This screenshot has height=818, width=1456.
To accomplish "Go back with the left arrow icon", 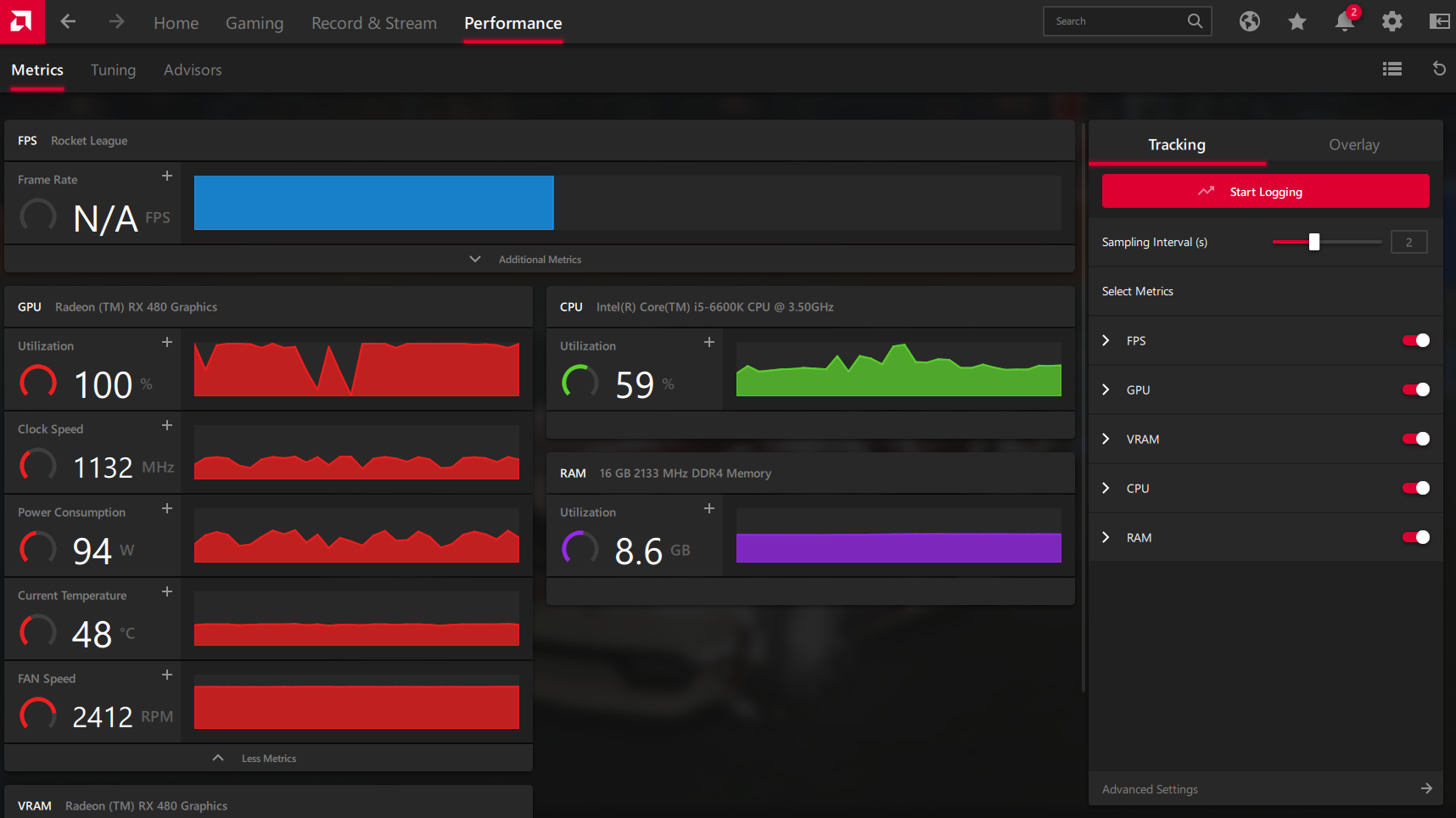I will click(x=69, y=22).
